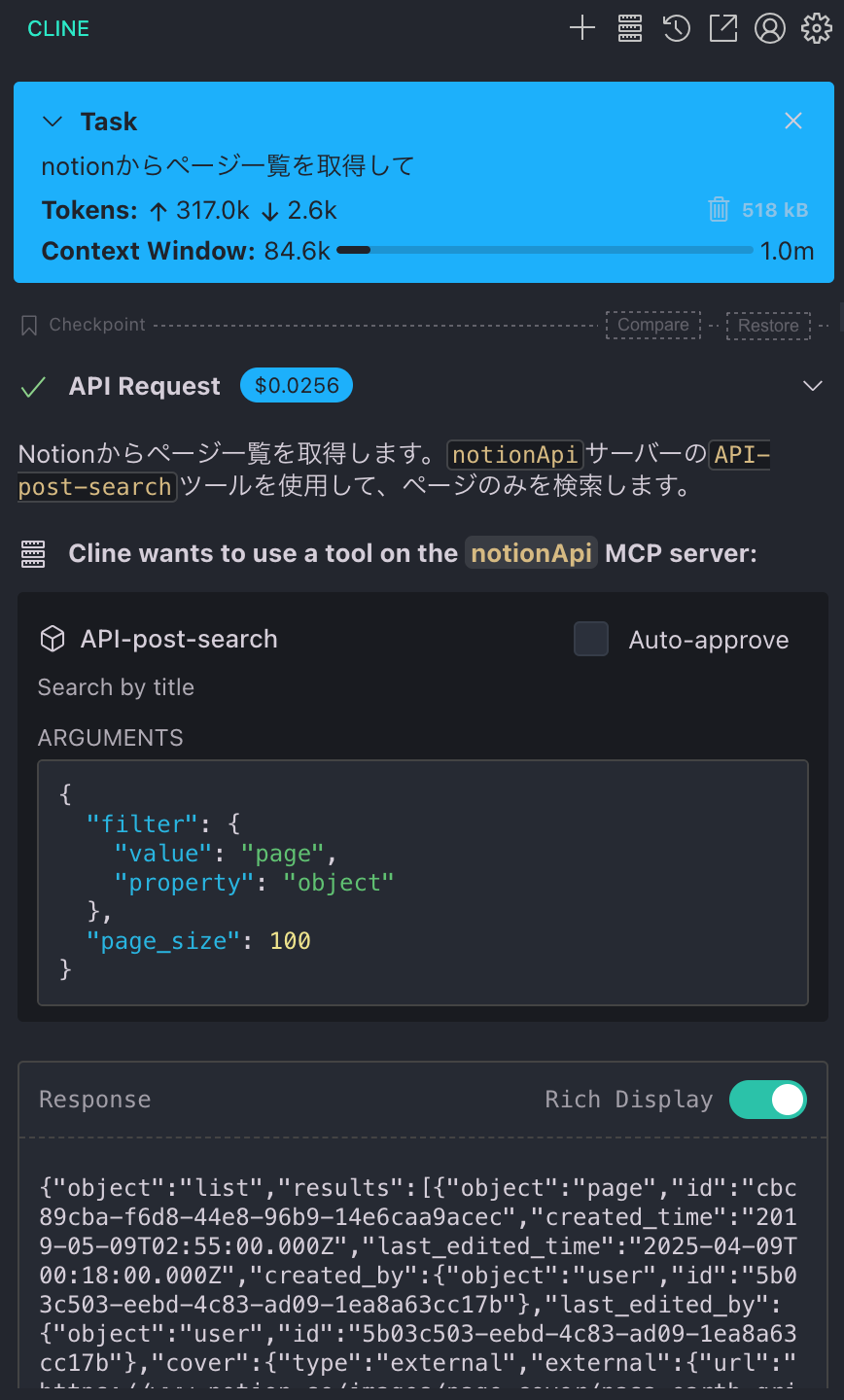Turn off the Rich Display toggle

(768, 1100)
